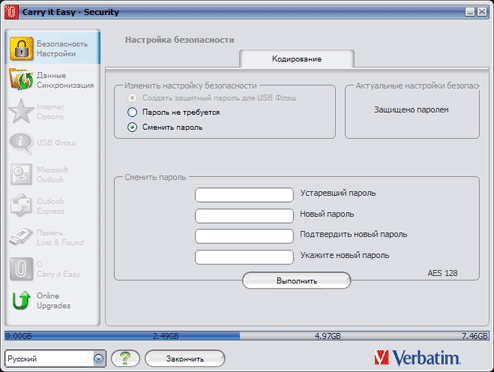Click the green question mark help button
The image size is (494, 372).
click(x=125, y=358)
